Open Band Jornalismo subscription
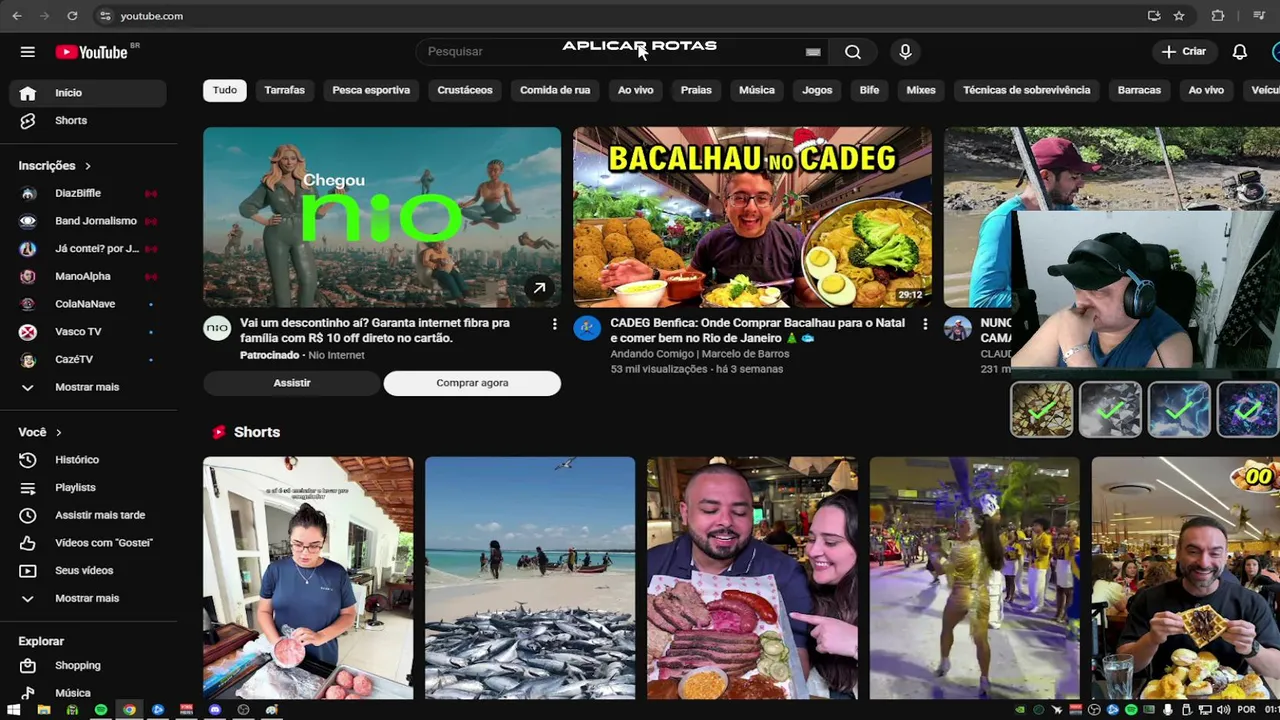The width and height of the screenshot is (1280, 720). pyautogui.click(x=88, y=221)
